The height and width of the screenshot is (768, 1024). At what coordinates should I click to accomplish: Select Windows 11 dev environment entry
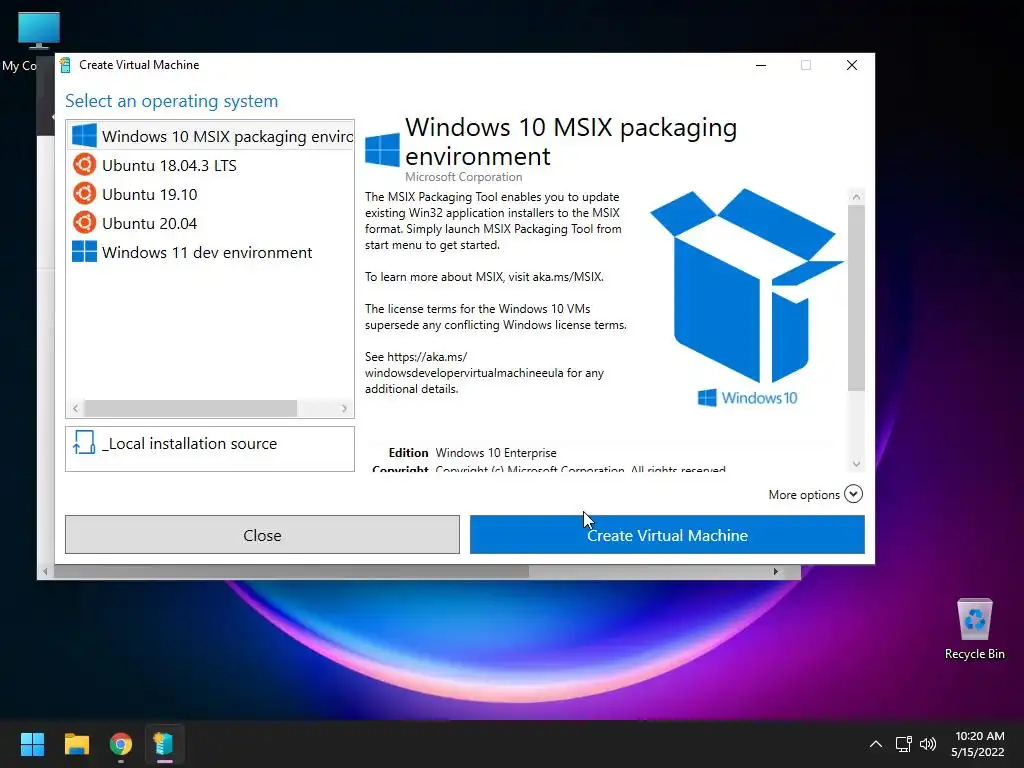point(210,251)
